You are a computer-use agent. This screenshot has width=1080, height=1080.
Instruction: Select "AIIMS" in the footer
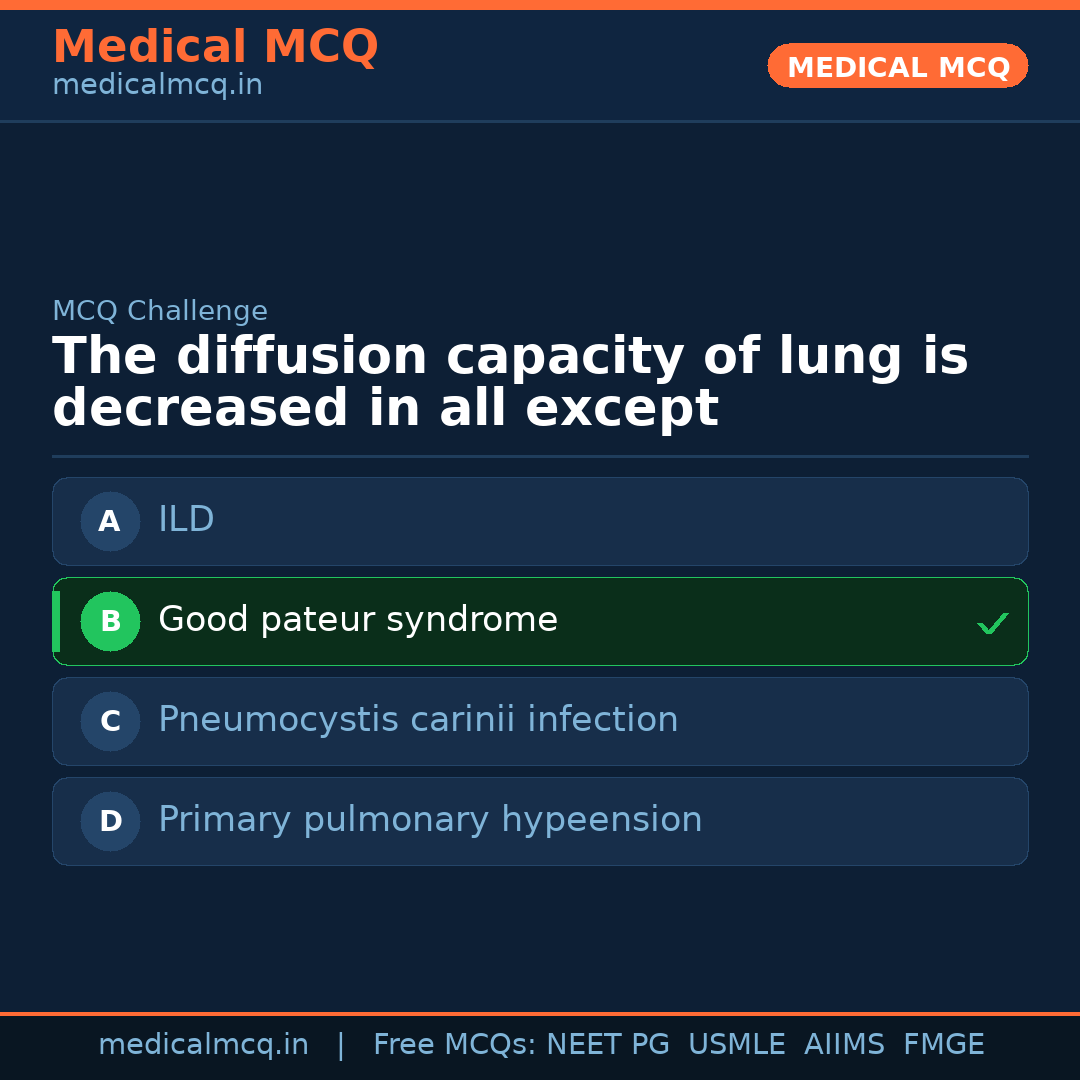(844, 1045)
